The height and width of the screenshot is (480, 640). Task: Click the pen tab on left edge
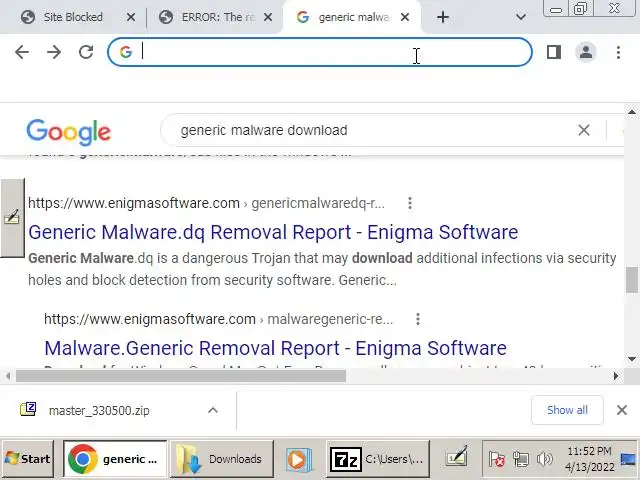(x=12, y=218)
